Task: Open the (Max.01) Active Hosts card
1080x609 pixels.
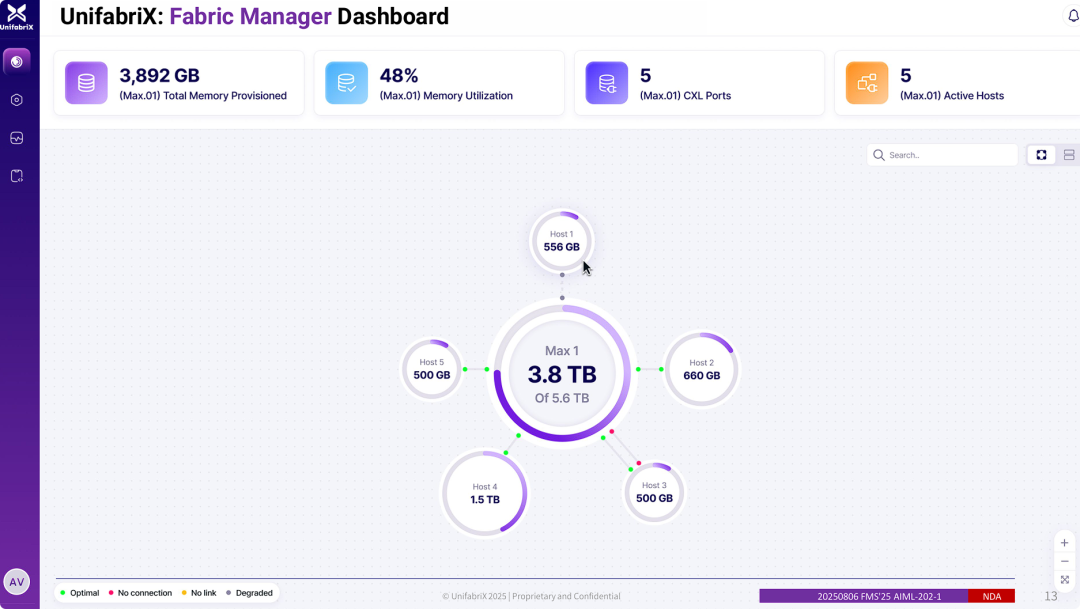Action: pyautogui.click(x=957, y=83)
